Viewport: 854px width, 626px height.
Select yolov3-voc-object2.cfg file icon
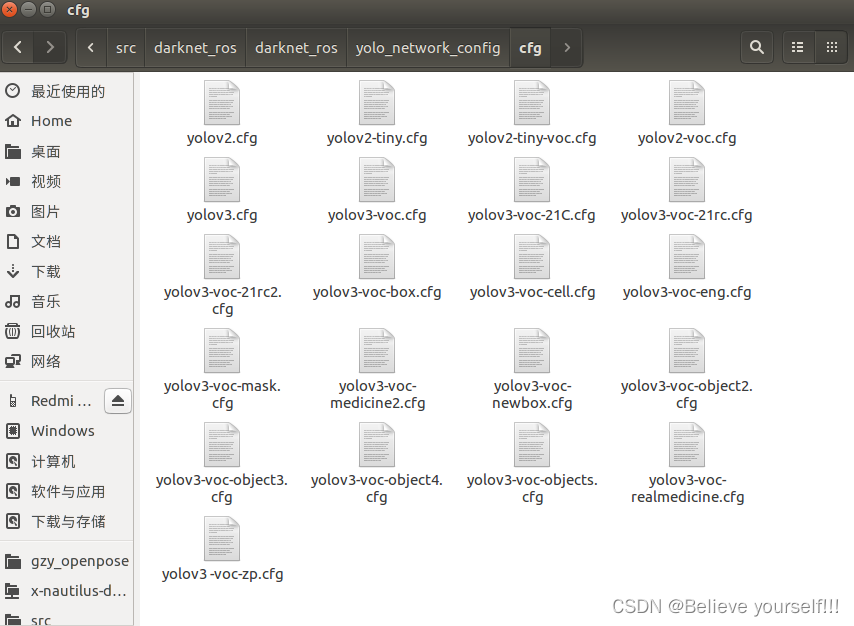click(x=687, y=350)
